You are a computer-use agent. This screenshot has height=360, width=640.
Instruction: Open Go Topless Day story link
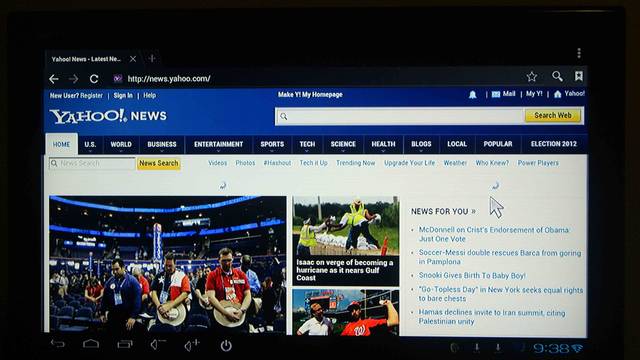501,294
